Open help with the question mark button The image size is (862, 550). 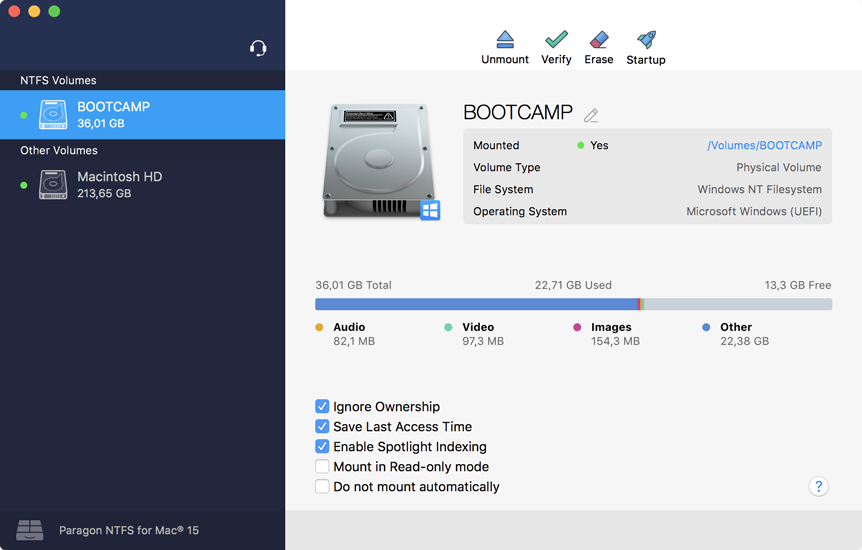(x=818, y=487)
